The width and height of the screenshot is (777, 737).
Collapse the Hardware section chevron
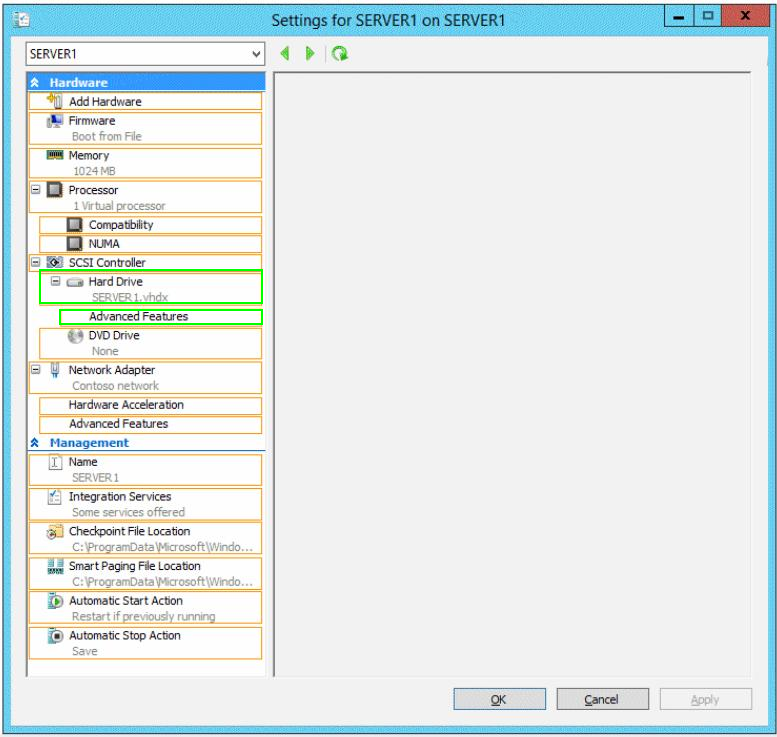click(35, 82)
